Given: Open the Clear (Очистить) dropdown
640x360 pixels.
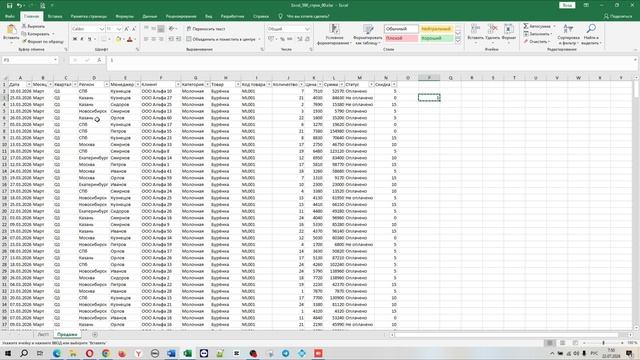Looking at the screenshot, I should 537,42.
